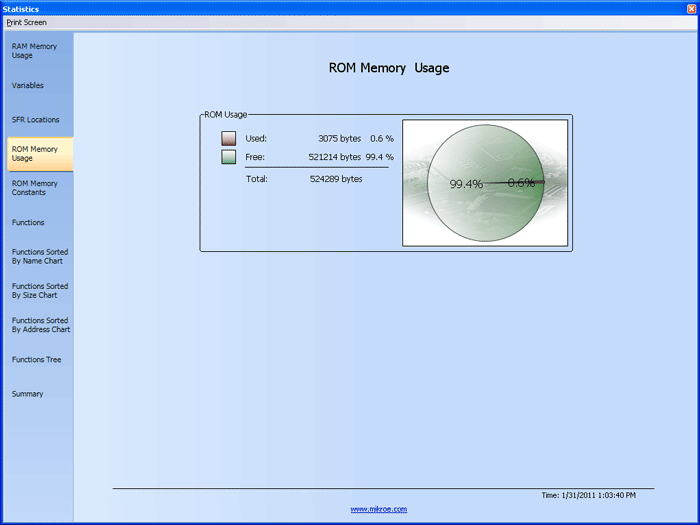The image size is (700, 525).
Task: Click the red Used color swatch
Action: (x=229, y=138)
